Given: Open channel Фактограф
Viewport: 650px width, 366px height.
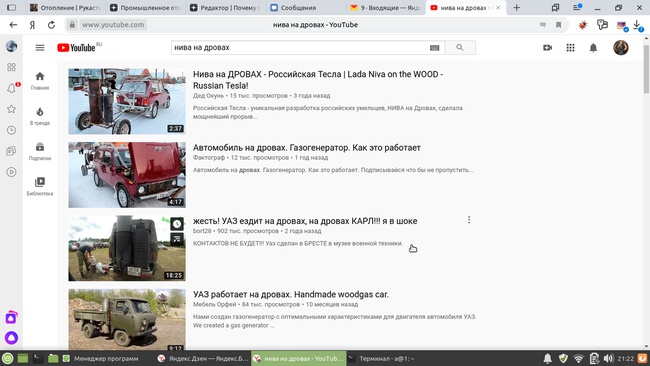Looking at the screenshot, I should coord(209,158).
